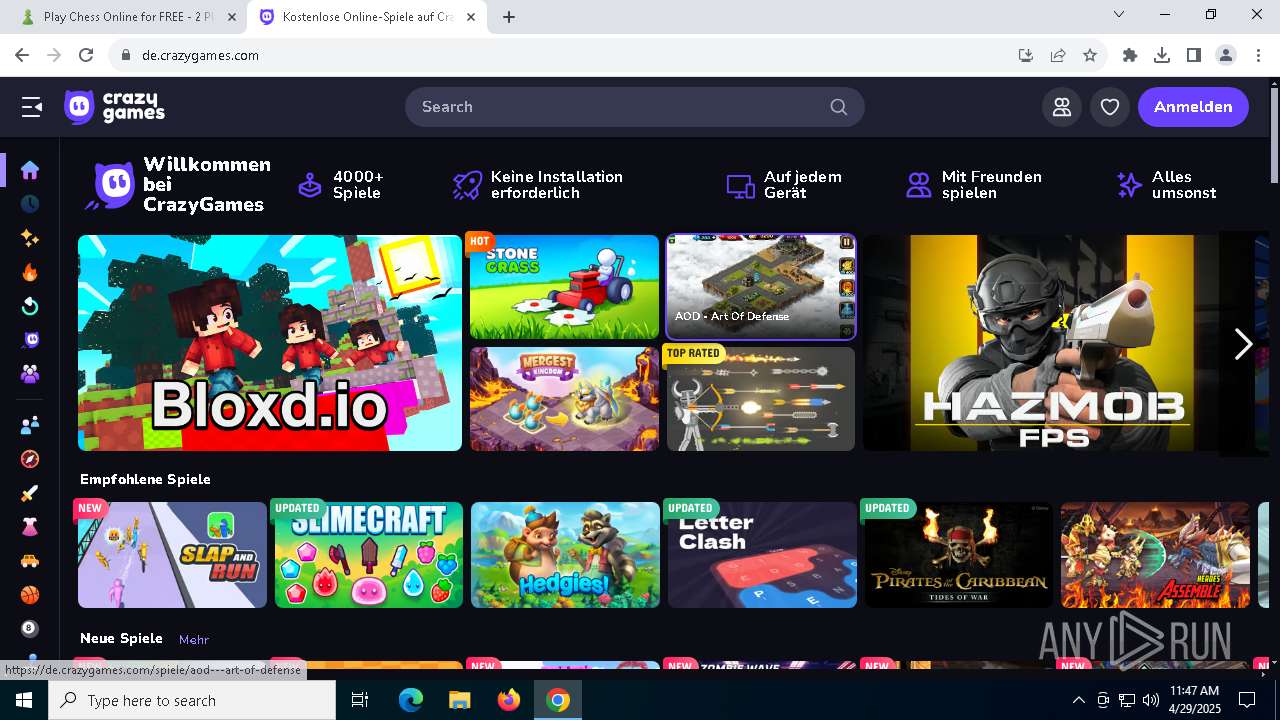Open Heroes Assemble game card

click(x=1155, y=555)
